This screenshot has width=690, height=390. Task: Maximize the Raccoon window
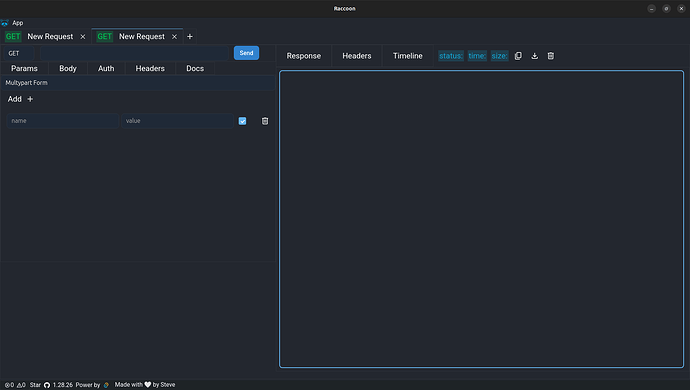666,9
